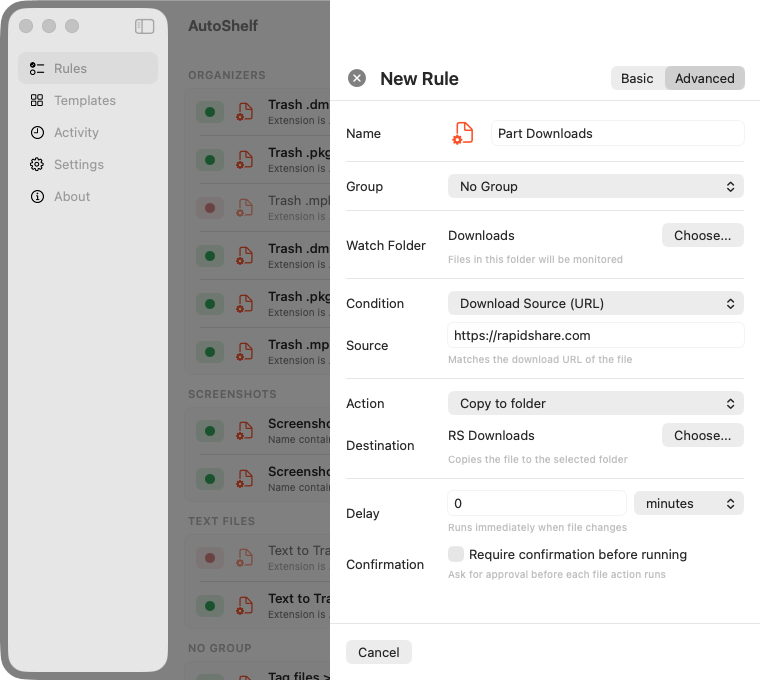Open the Group dropdown No Group
The width and height of the screenshot is (760, 680).
[596, 187]
